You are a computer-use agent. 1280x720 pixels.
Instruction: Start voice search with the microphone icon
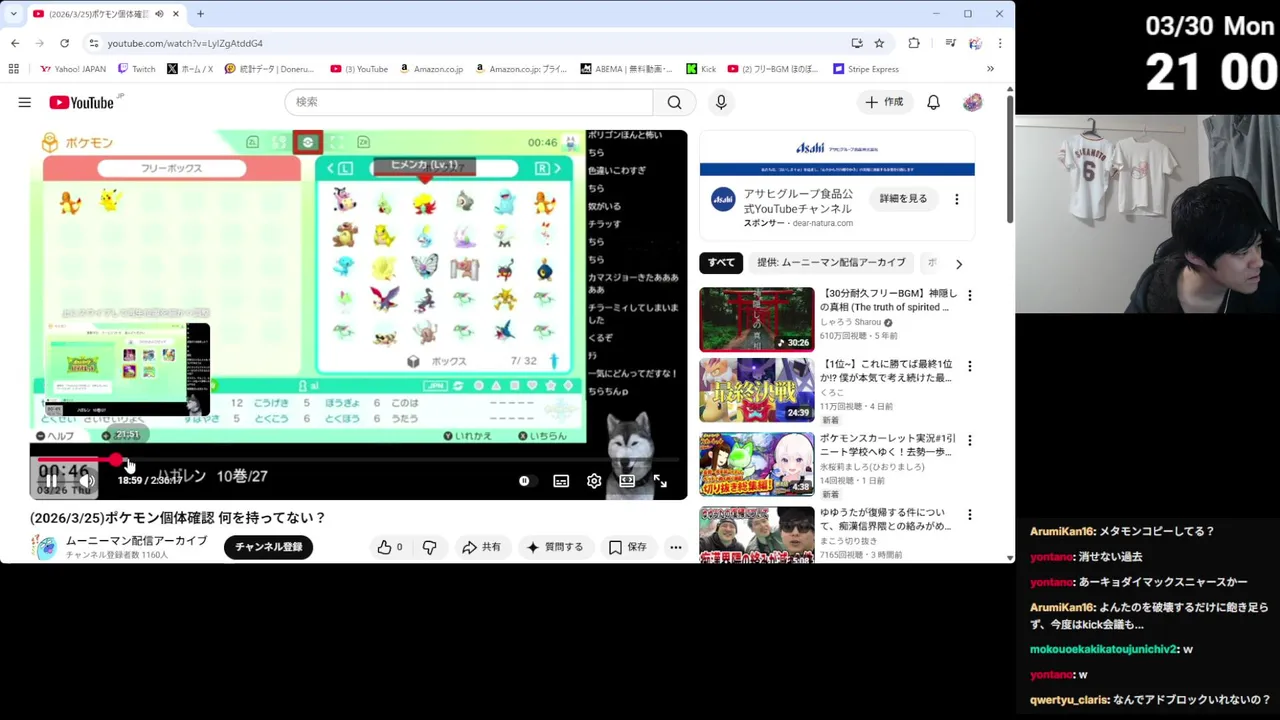pyautogui.click(x=721, y=102)
